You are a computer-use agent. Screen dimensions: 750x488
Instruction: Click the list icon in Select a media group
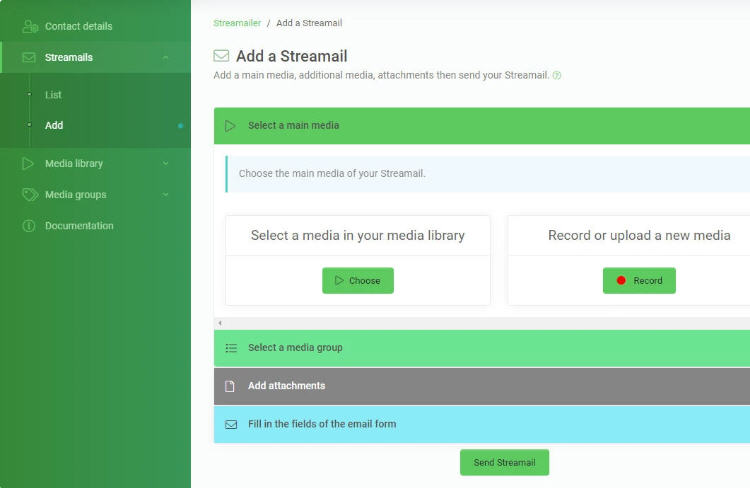click(x=231, y=348)
